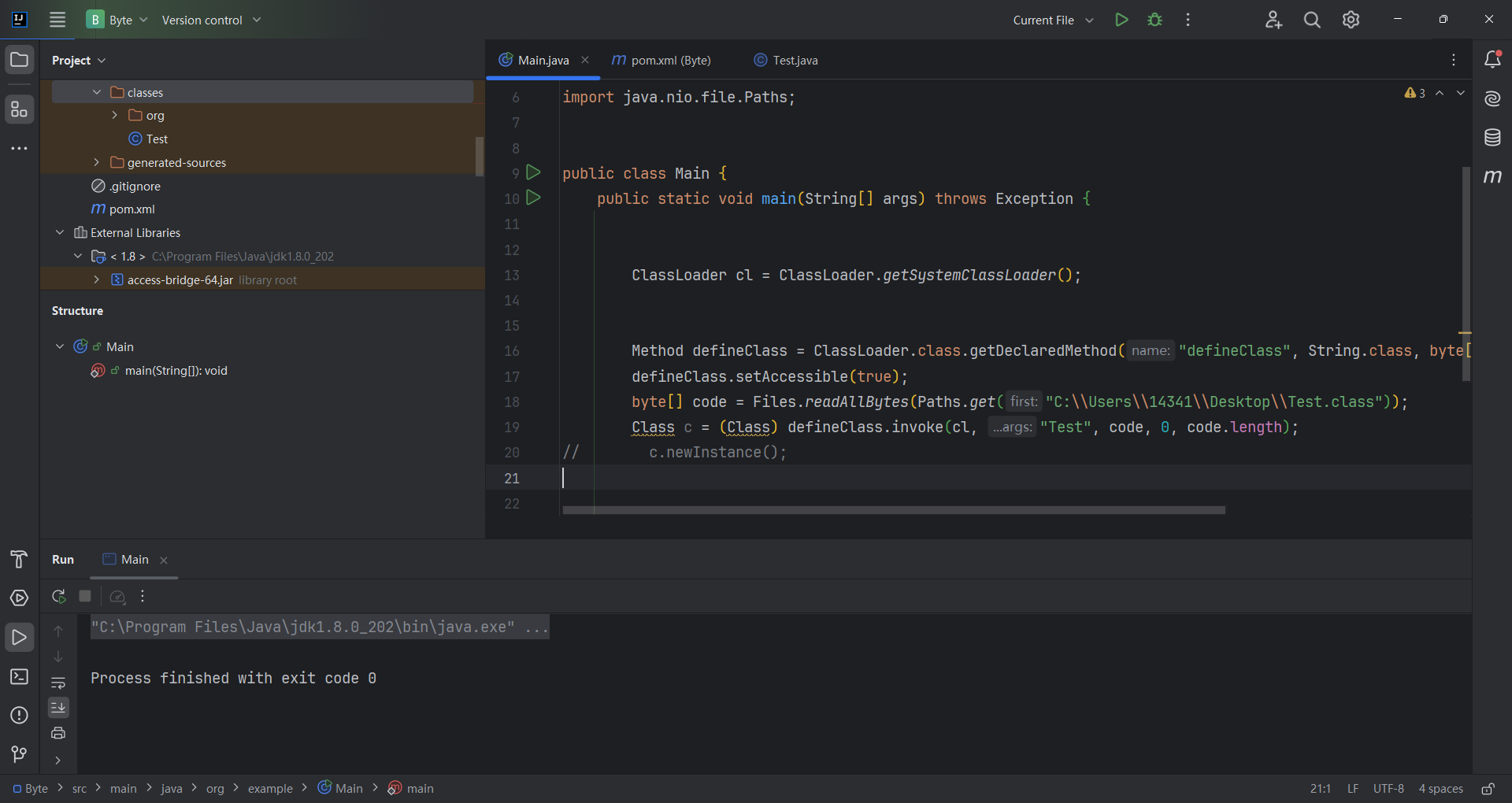Image resolution: width=1512 pixels, height=803 pixels.
Task: Collapse the Main node in Structure
Action: pyautogui.click(x=60, y=346)
